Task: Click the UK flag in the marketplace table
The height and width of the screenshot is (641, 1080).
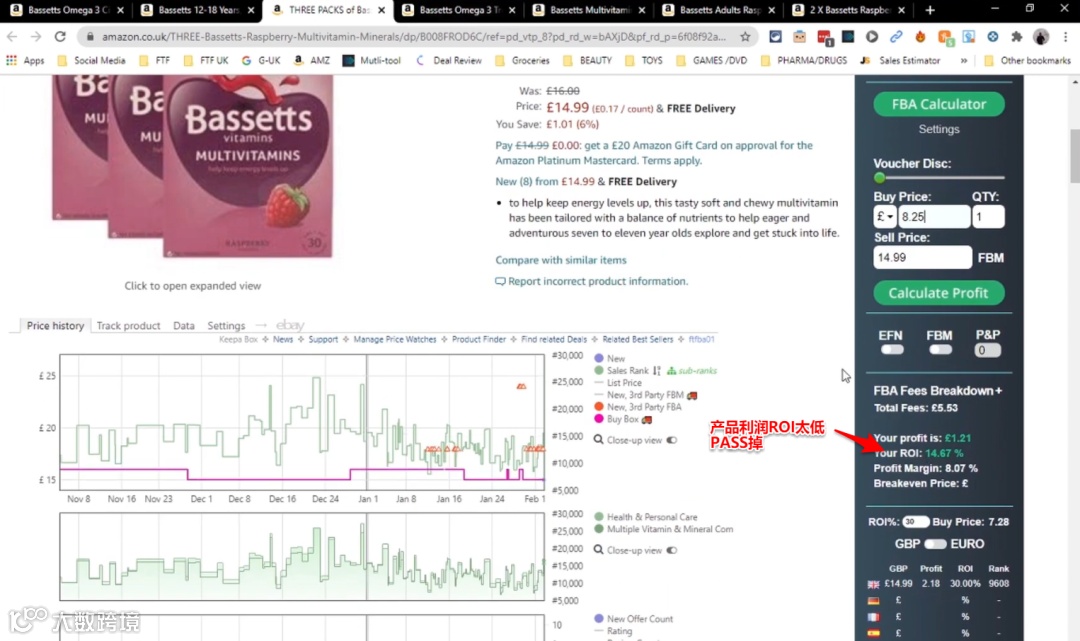Action: pyautogui.click(x=873, y=584)
